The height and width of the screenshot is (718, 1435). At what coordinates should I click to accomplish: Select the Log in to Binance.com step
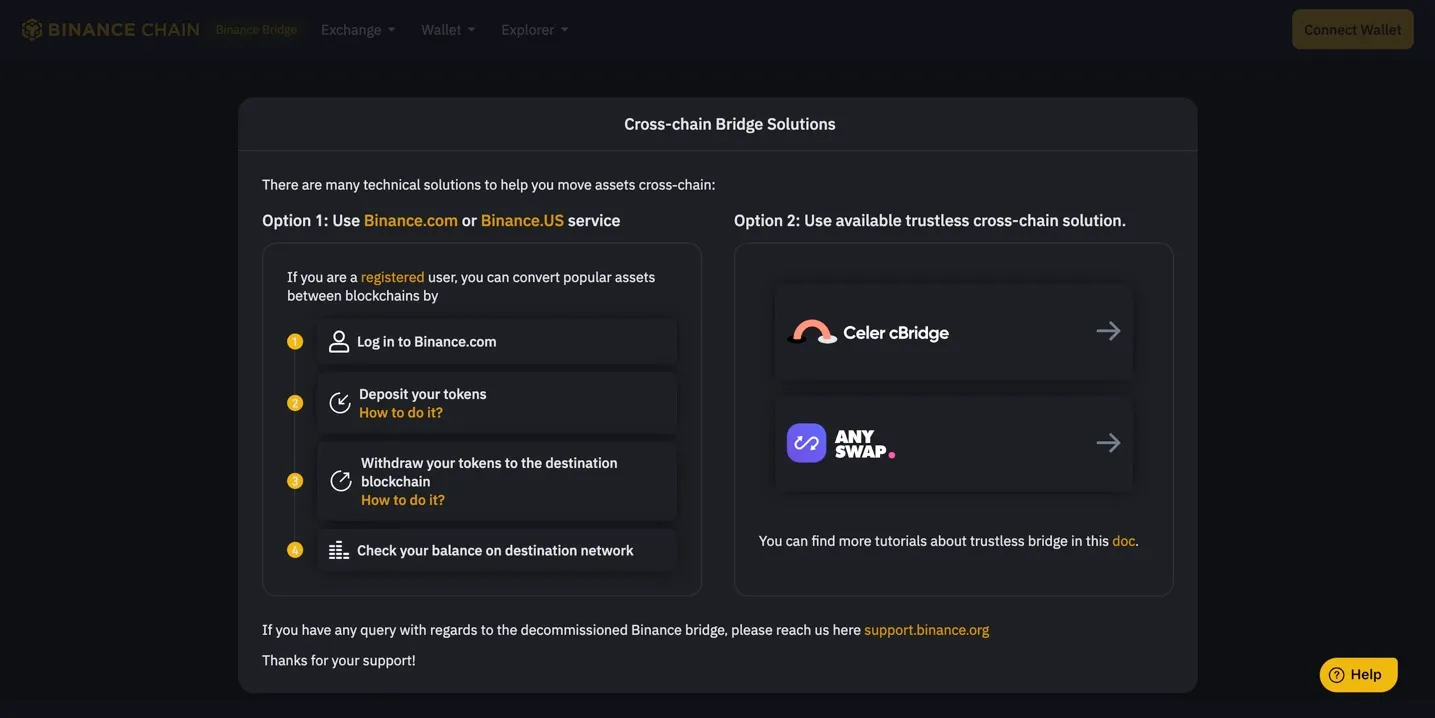coord(497,342)
